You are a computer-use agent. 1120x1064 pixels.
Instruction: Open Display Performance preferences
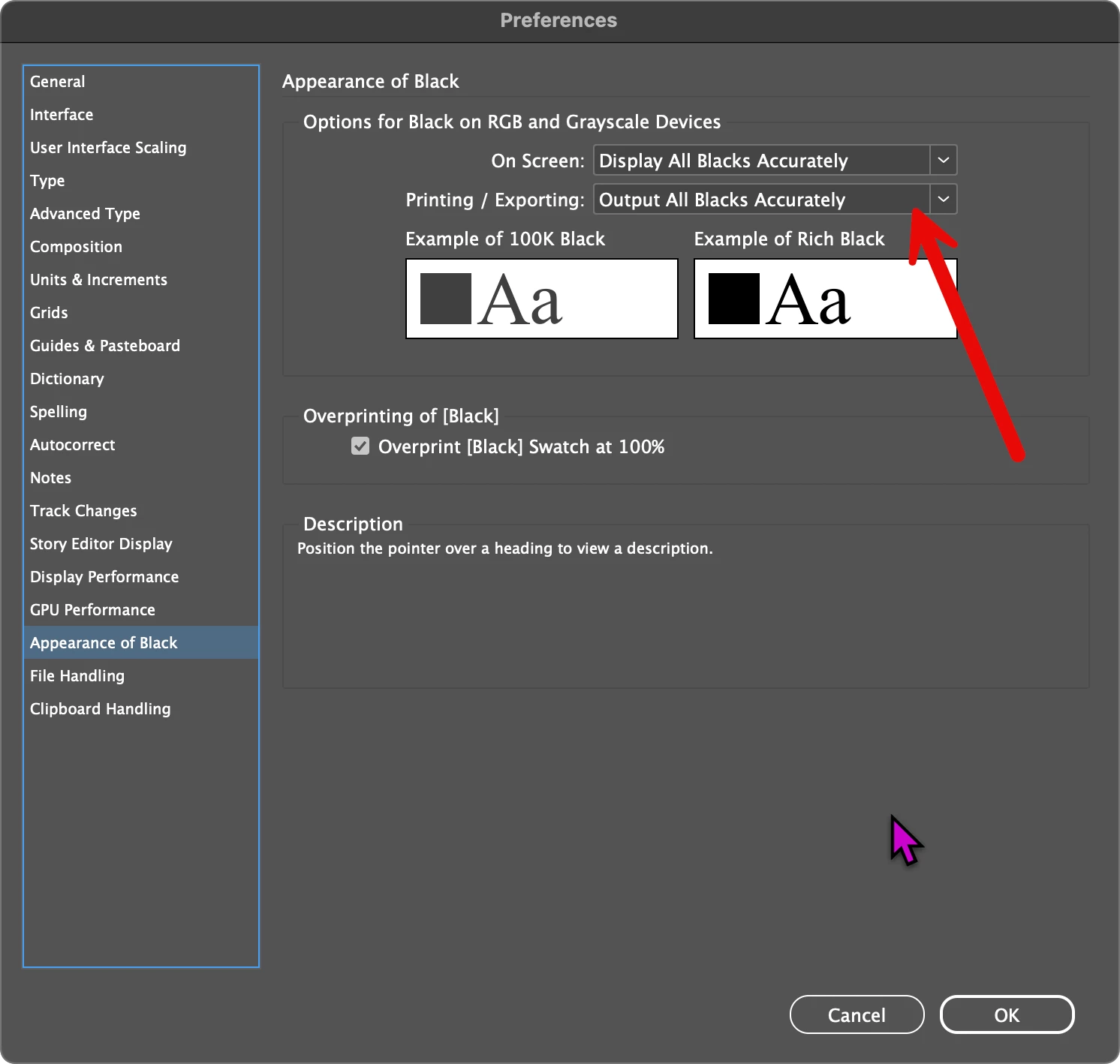141,577
